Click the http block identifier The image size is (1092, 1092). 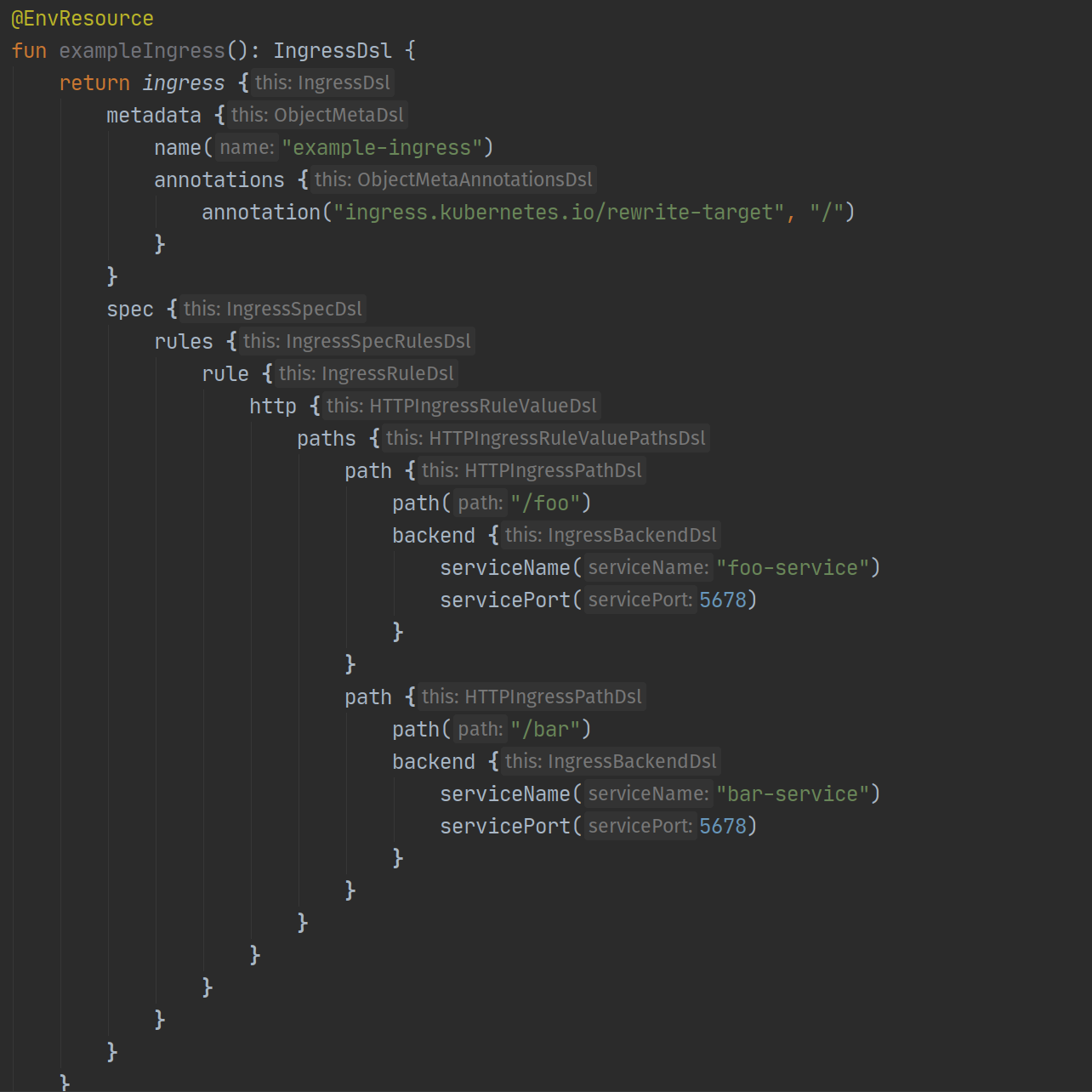click(272, 407)
